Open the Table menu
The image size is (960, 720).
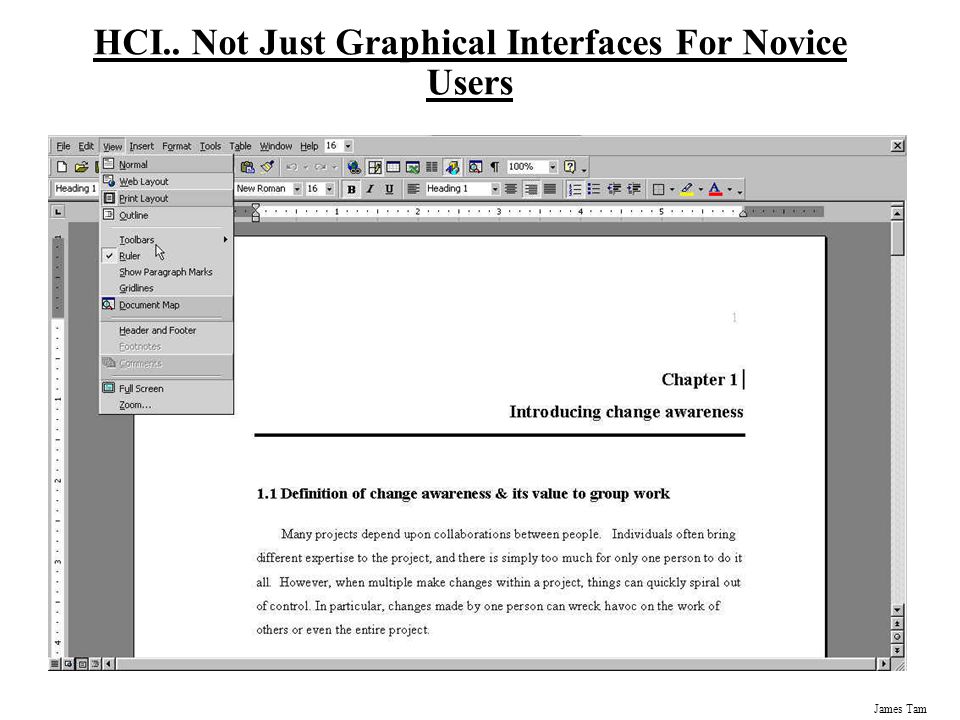[240, 146]
